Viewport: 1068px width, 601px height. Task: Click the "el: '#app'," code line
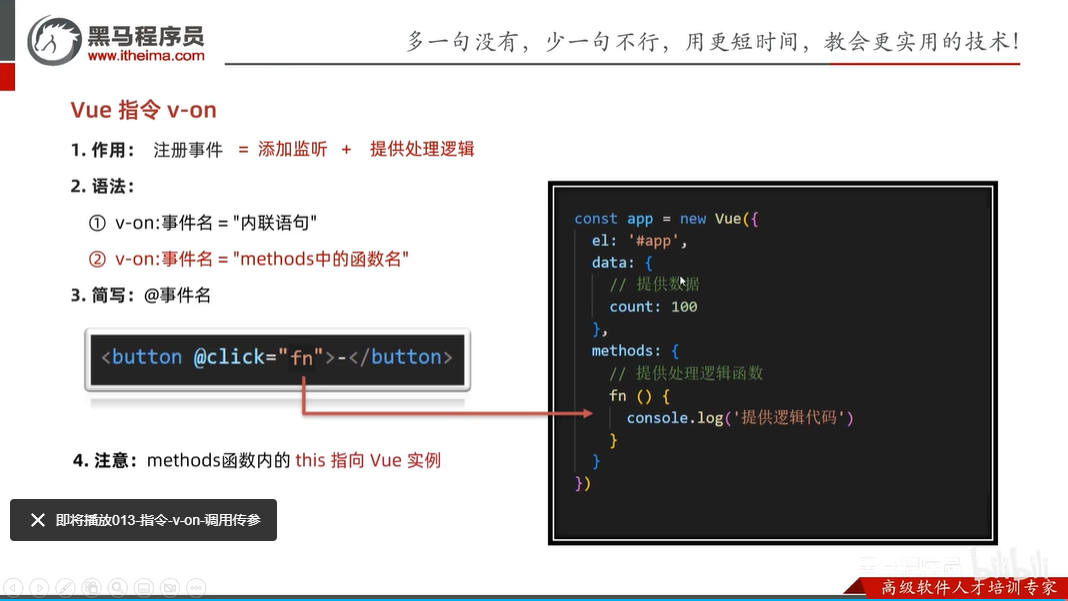[639, 241]
